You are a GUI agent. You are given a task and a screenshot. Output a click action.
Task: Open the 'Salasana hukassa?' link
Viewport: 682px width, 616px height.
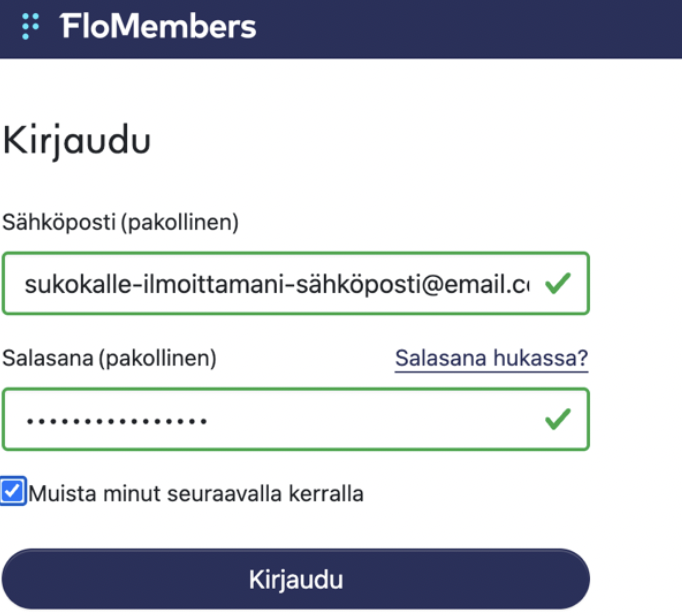pos(491,358)
